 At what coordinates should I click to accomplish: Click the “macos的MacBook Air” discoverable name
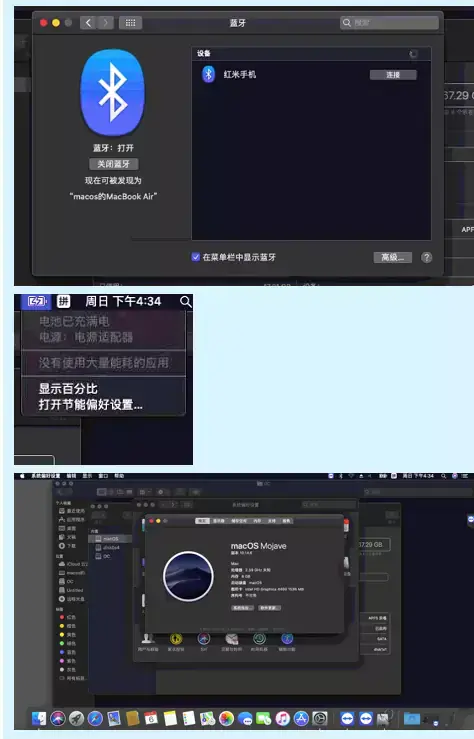[113, 197]
